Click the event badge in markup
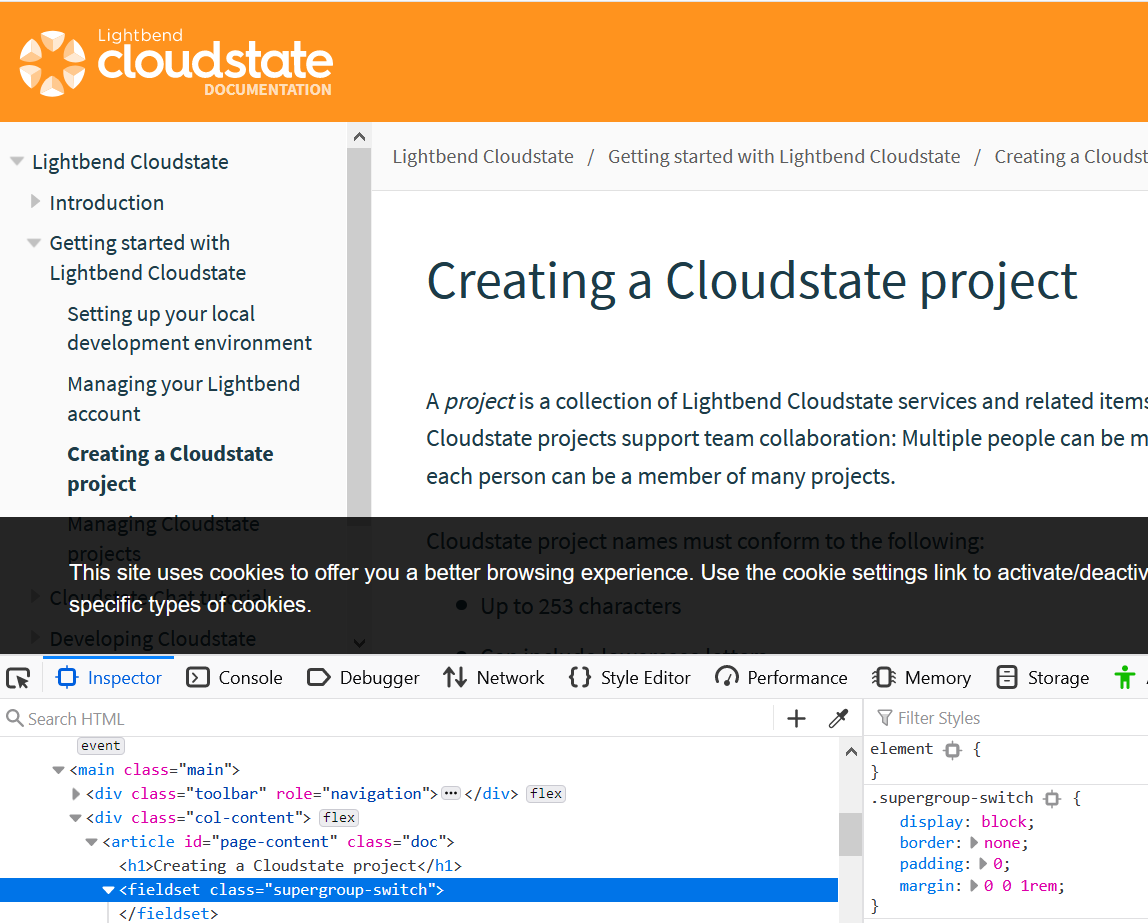 pos(100,746)
